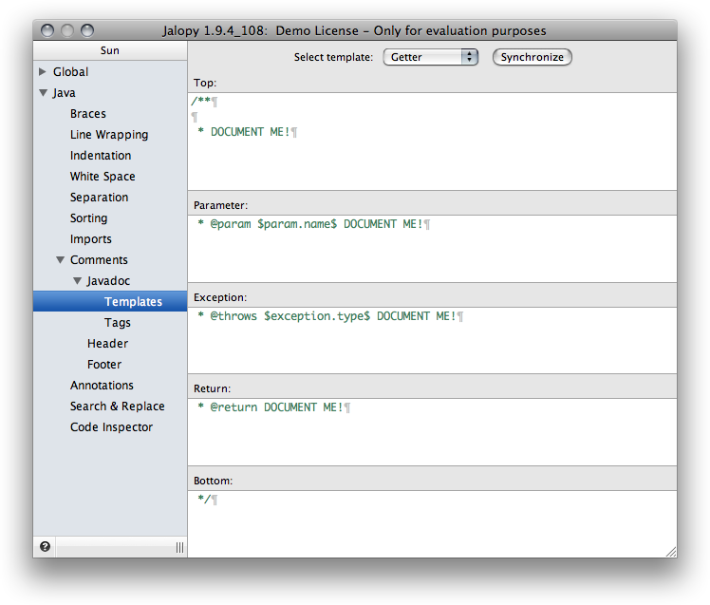Select the Sorting tree item
The height and width of the screenshot is (605, 710).
click(x=89, y=218)
